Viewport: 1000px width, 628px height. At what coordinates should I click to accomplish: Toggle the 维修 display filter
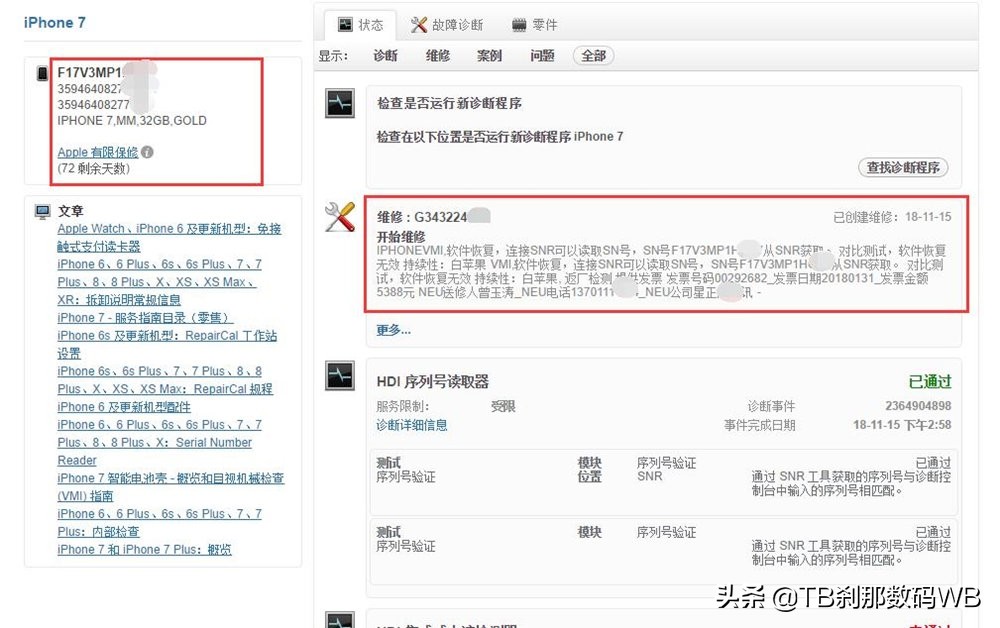pos(438,56)
